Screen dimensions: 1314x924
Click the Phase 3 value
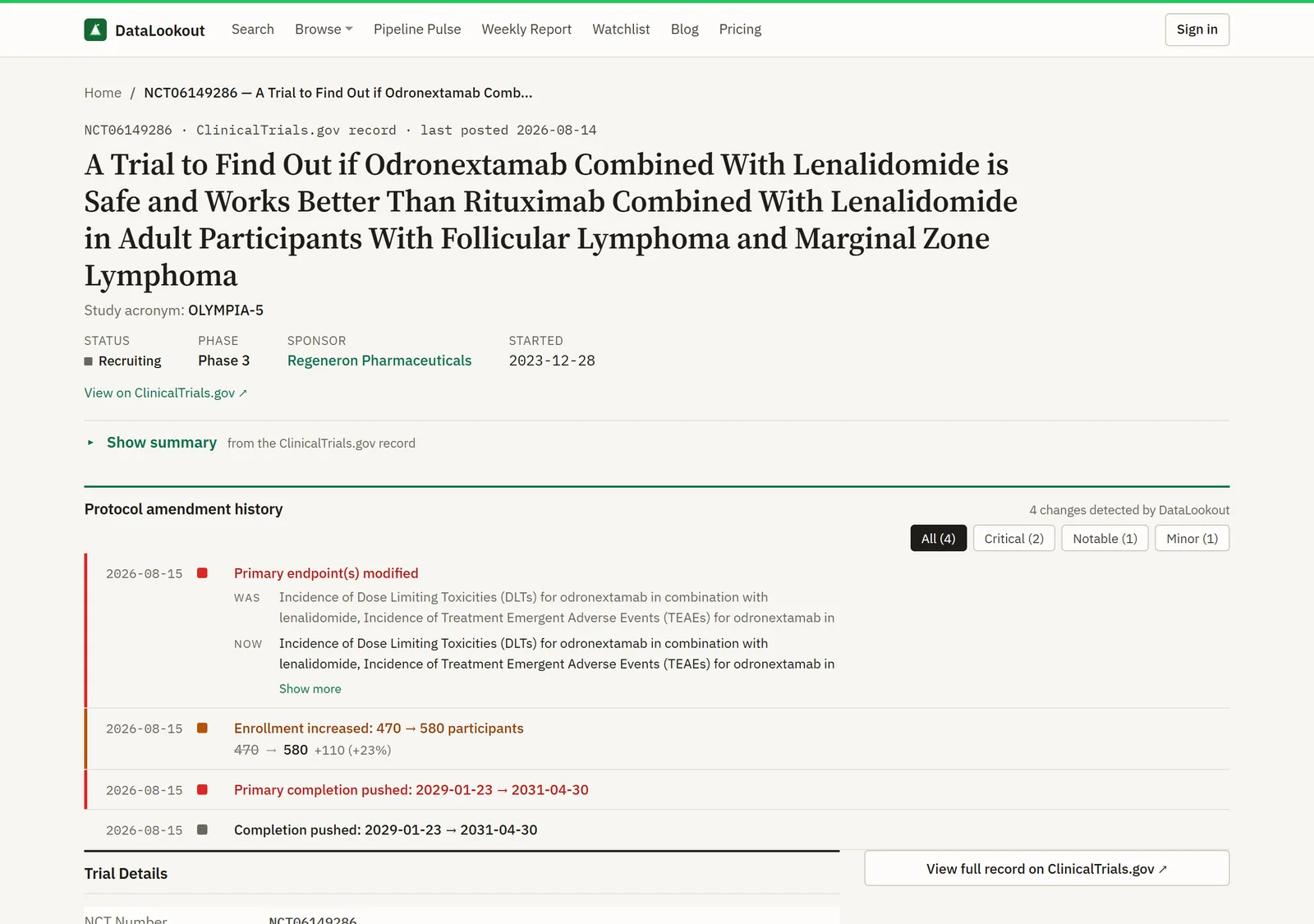point(224,361)
